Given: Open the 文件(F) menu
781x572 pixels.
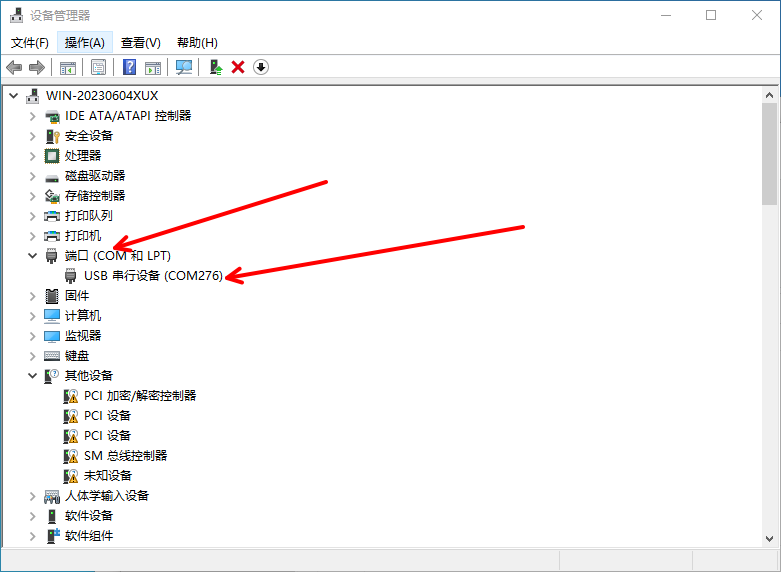Looking at the screenshot, I should [30, 43].
